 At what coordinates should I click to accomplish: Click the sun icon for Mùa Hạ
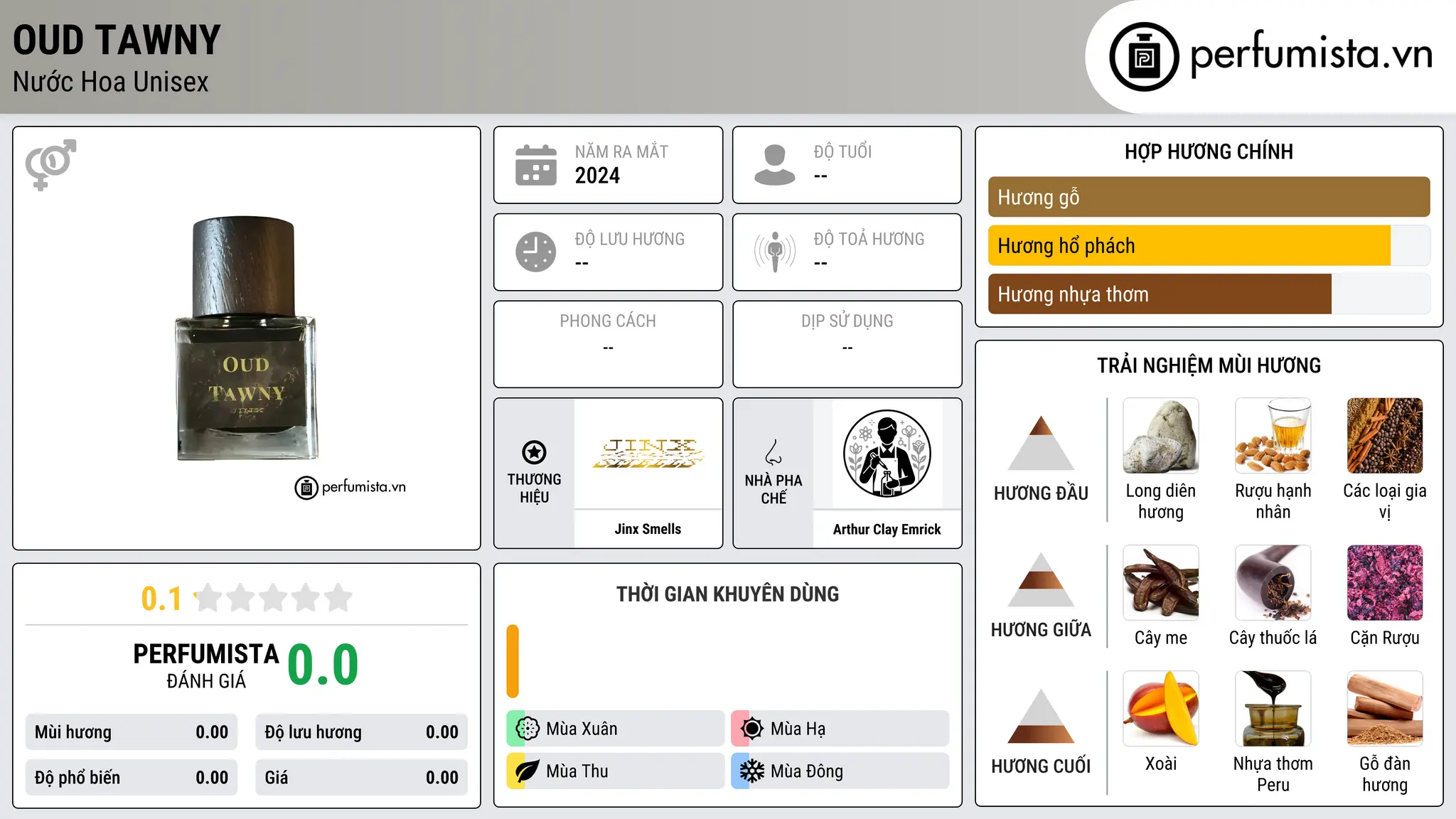click(751, 729)
